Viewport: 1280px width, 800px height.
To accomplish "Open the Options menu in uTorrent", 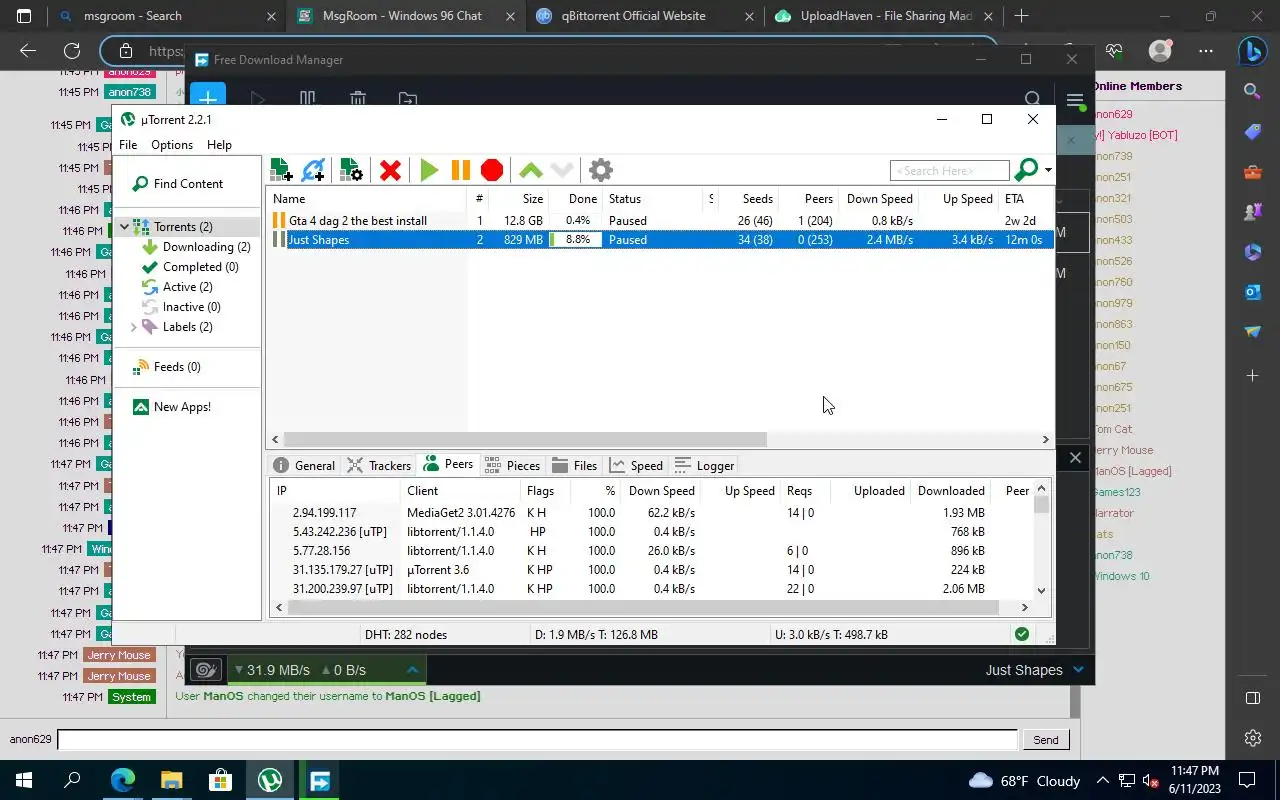I will (x=172, y=145).
